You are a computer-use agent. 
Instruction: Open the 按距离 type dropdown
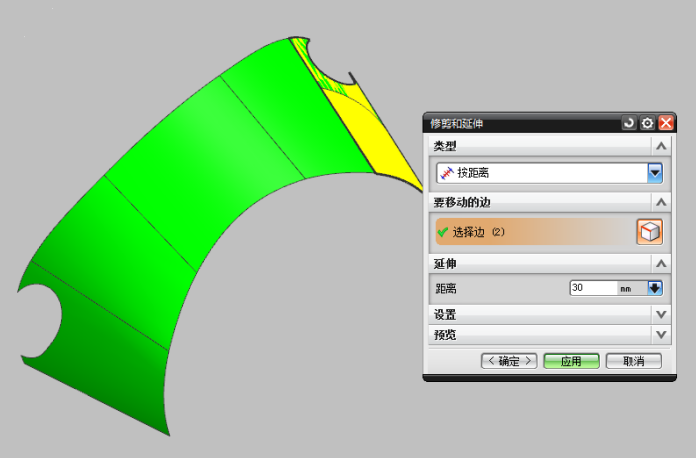(655, 173)
